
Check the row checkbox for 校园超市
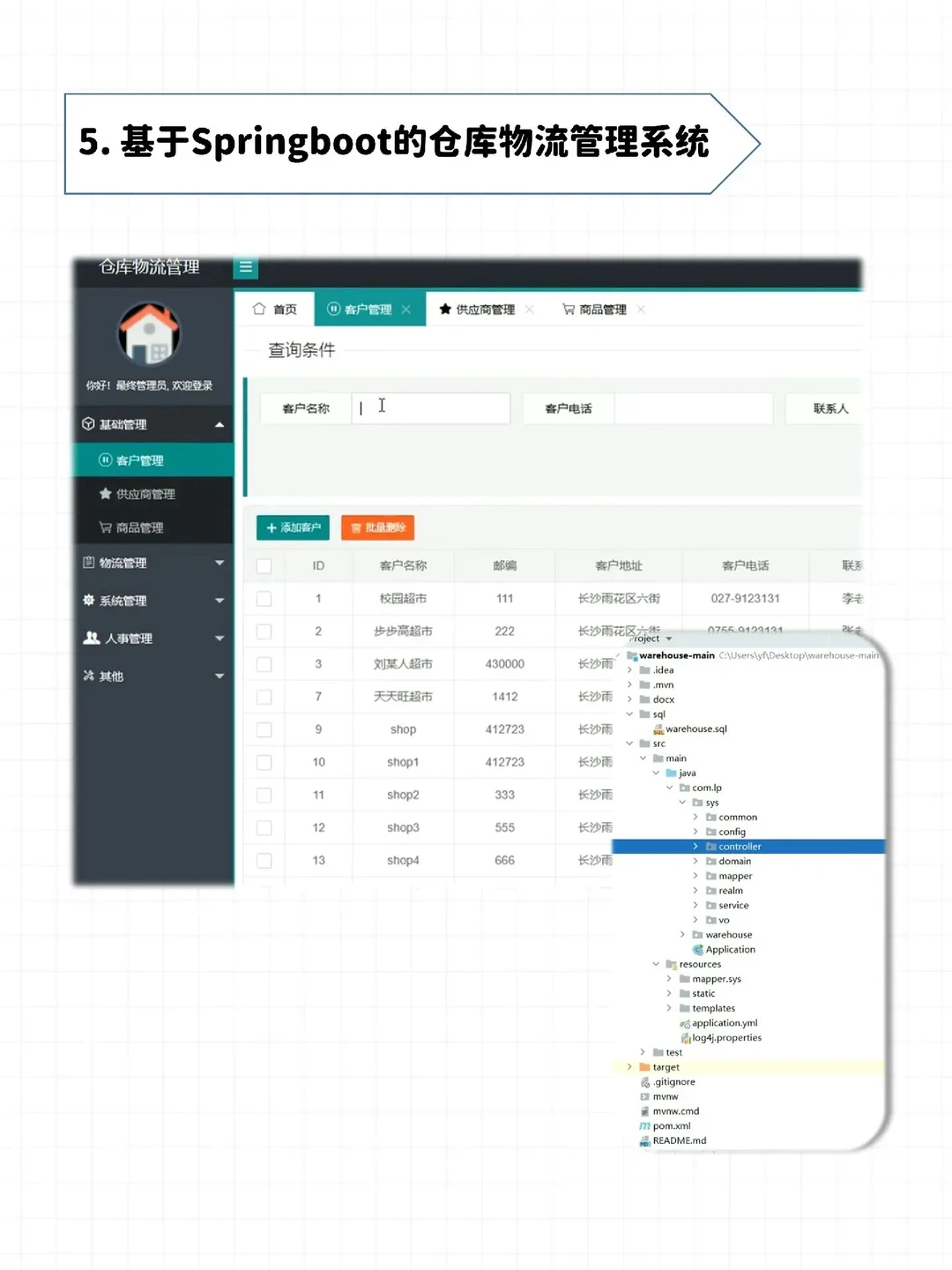264,598
